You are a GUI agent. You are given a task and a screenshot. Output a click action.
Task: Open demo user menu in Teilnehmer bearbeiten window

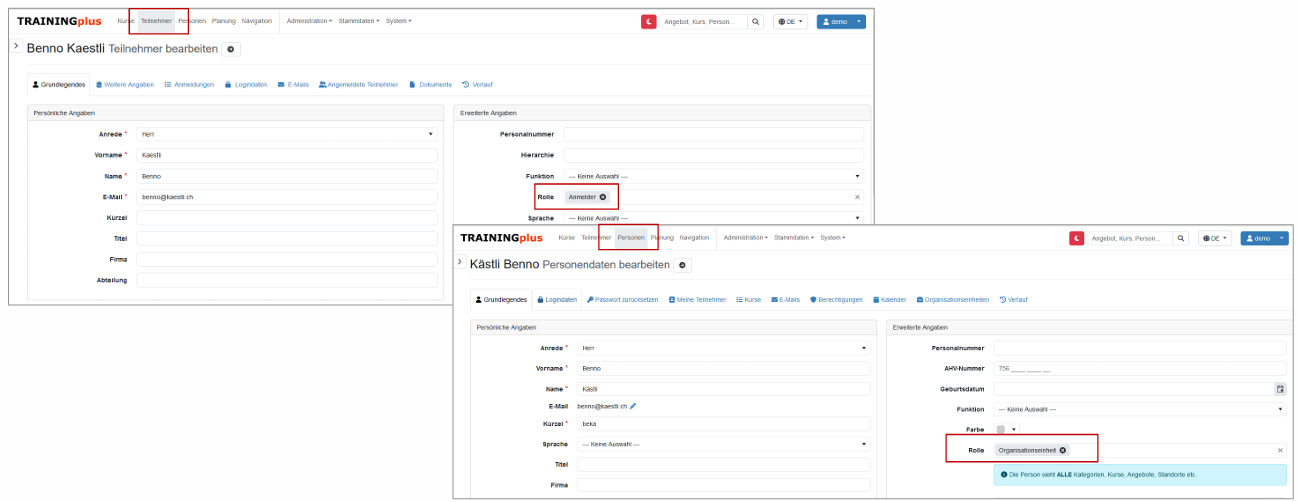841,21
